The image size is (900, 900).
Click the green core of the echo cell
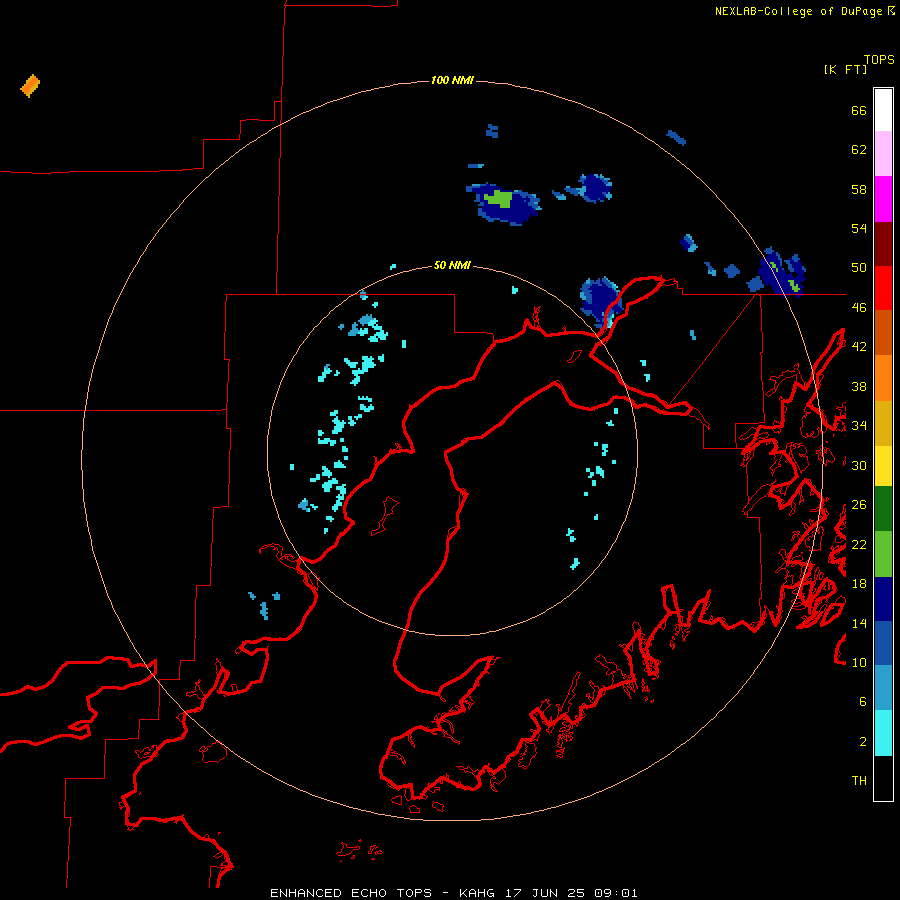click(498, 199)
